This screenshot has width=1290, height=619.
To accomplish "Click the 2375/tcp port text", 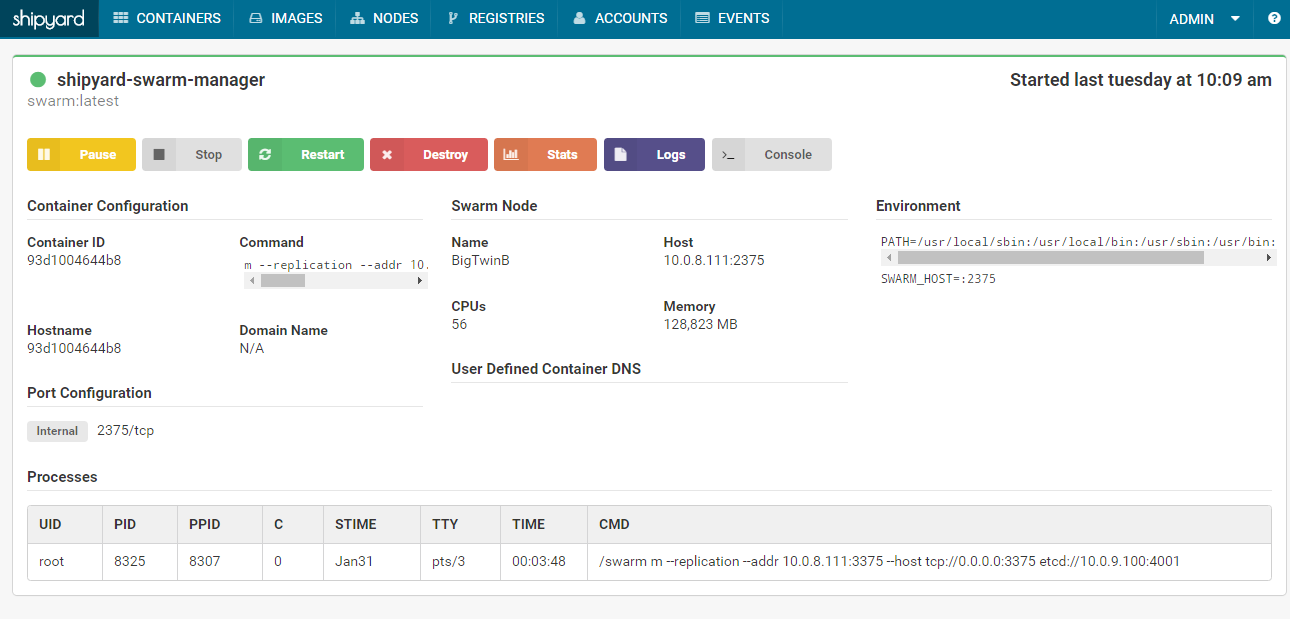I will pos(125,431).
